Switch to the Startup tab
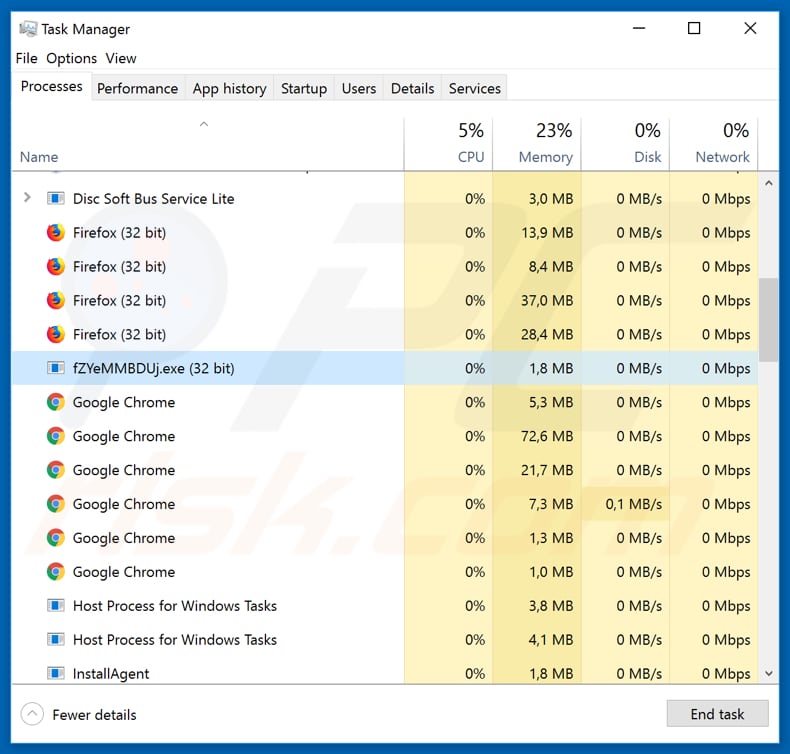This screenshot has width=790, height=754. 304,89
